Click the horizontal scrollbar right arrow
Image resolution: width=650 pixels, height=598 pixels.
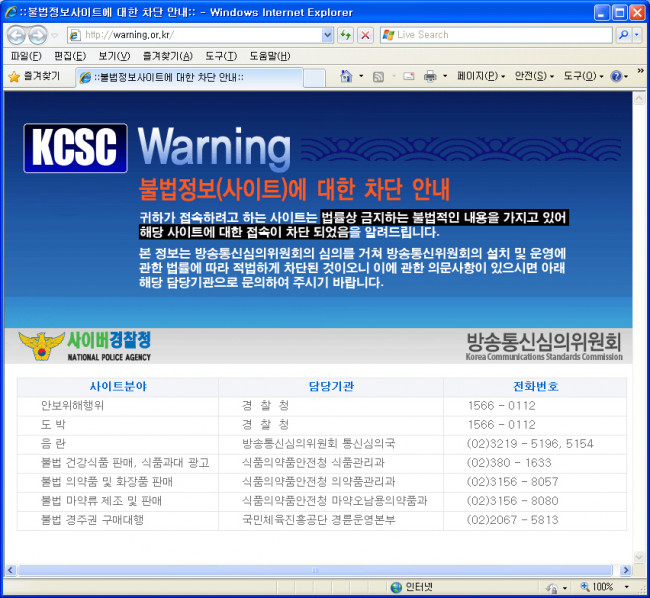coord(626,570)
